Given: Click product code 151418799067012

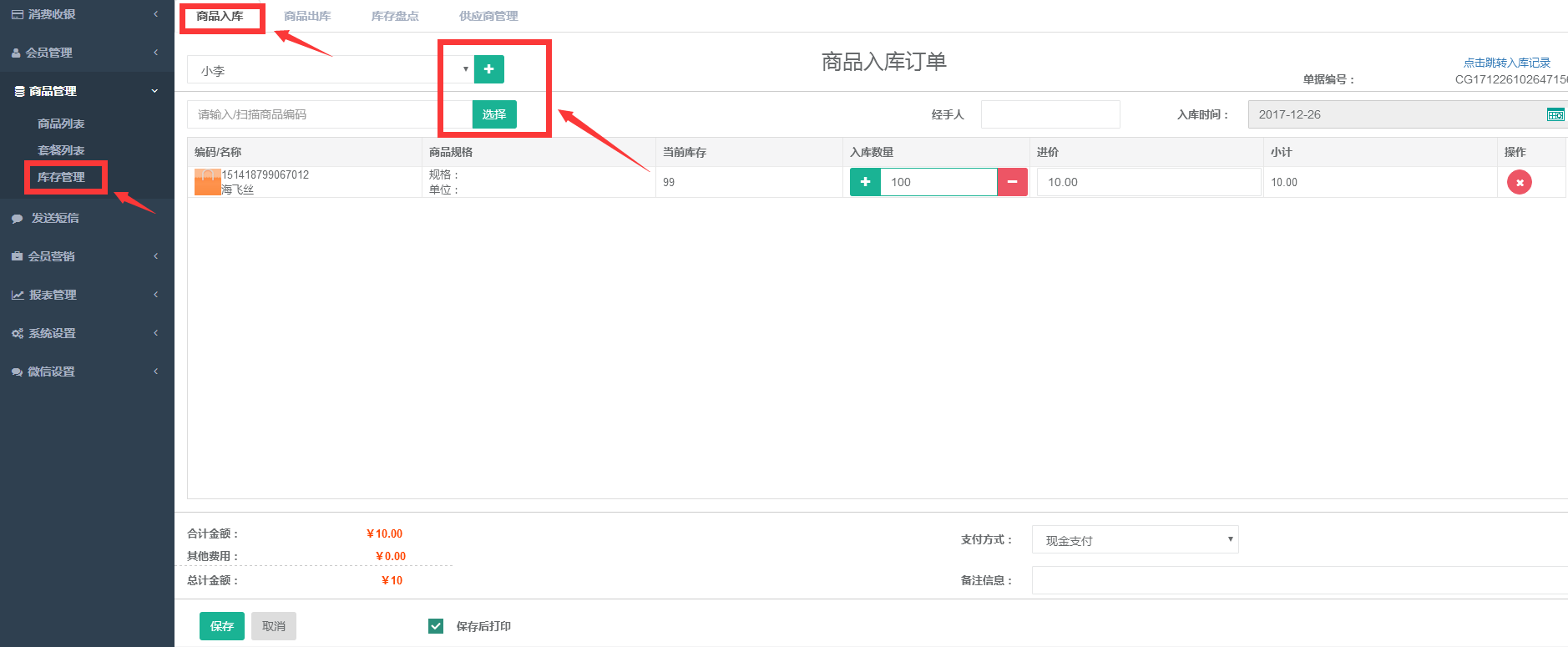Looking at the screenshot, I should [x=266, y=174].
